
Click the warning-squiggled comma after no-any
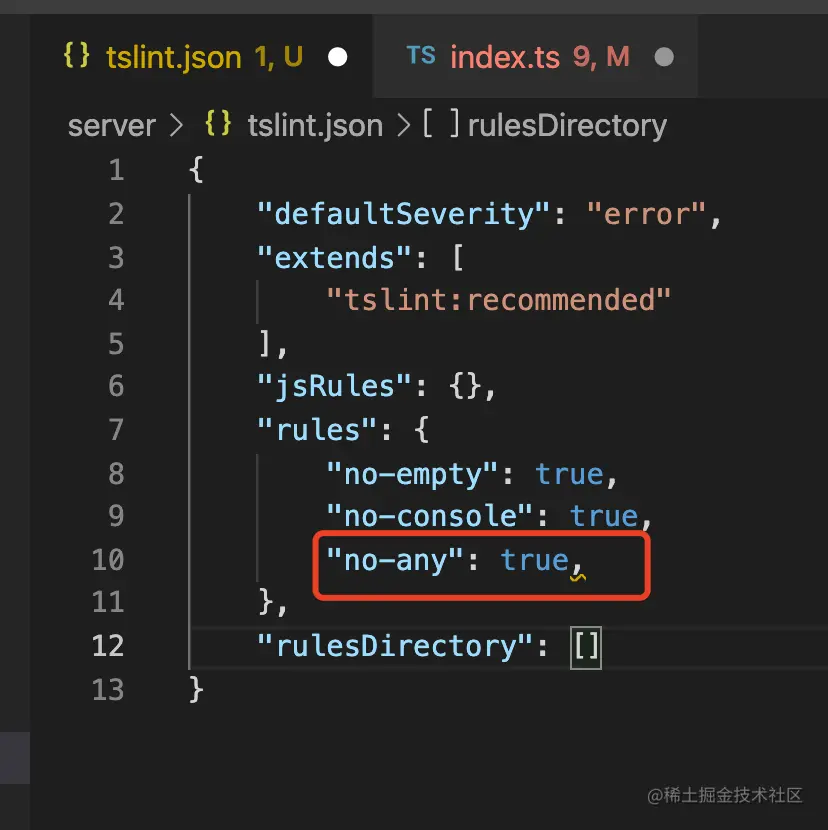[x=577, y=571]
